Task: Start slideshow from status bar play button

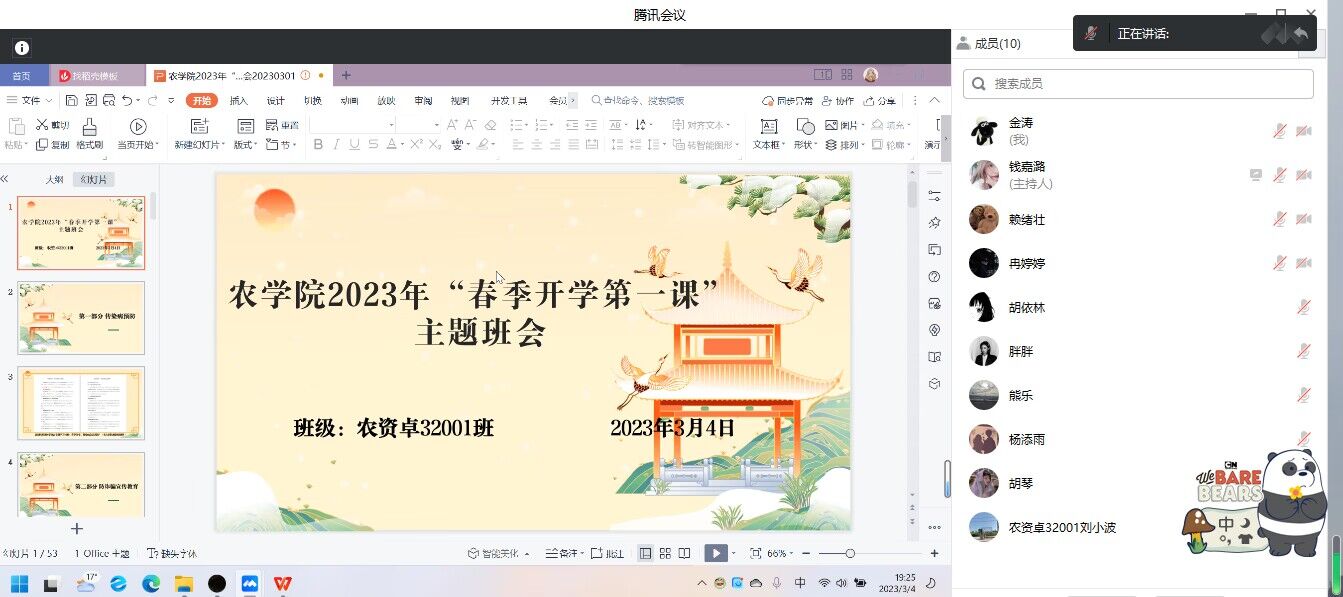Action: pos(715,553)
